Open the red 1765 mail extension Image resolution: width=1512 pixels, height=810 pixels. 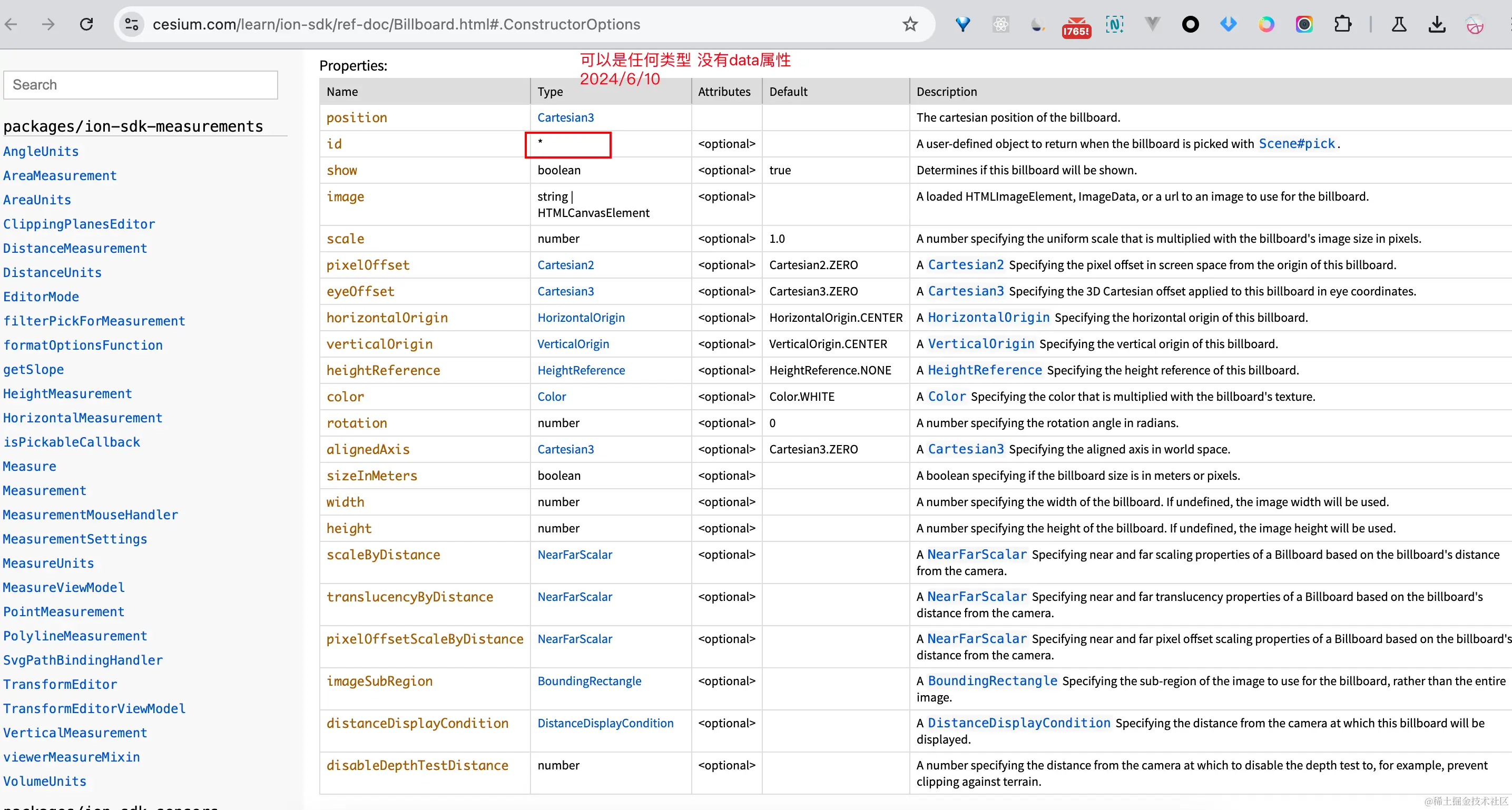1075,26
